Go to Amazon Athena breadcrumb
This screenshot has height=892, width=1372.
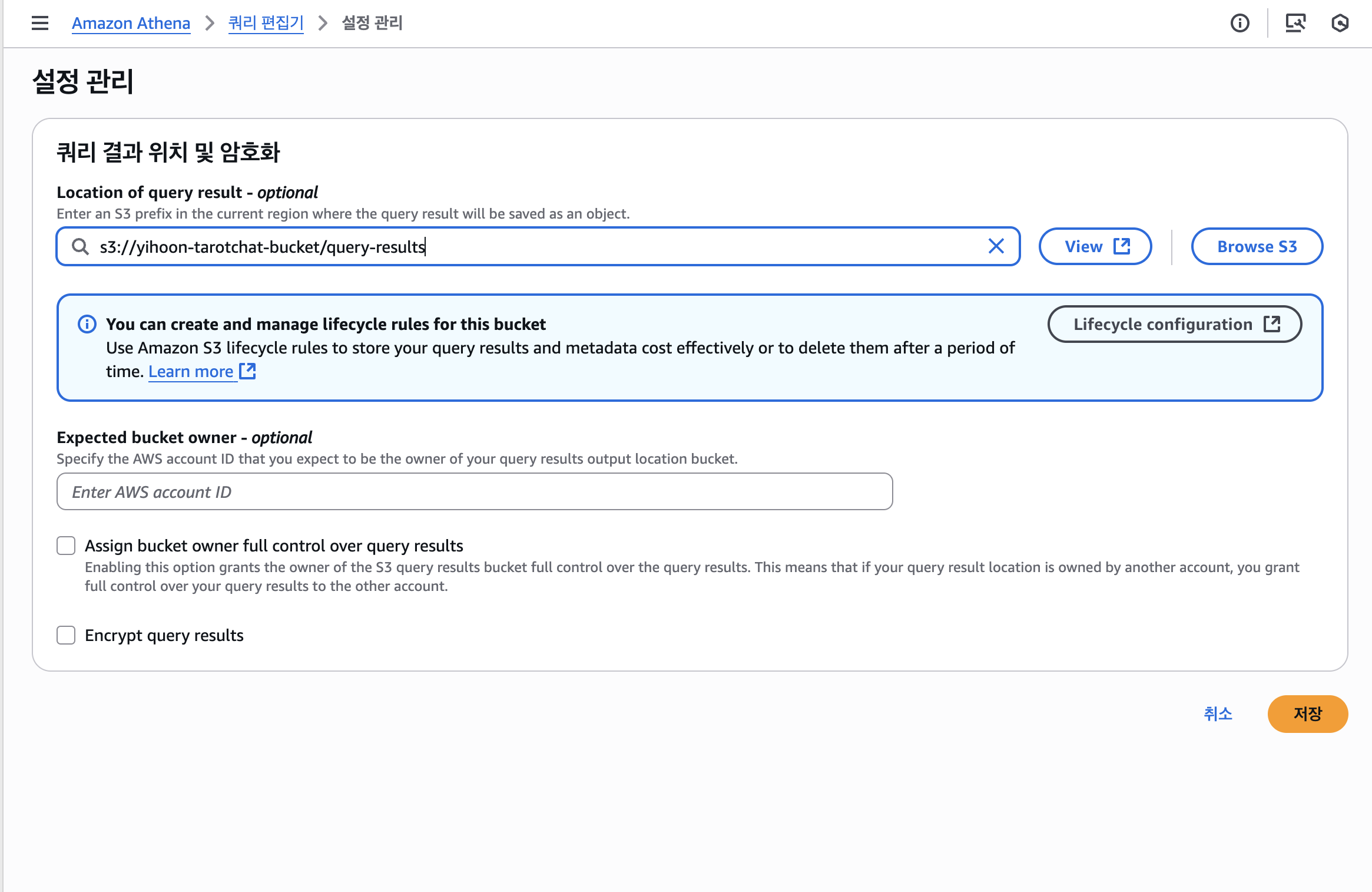pyautogui.click(x=131, y=23)
